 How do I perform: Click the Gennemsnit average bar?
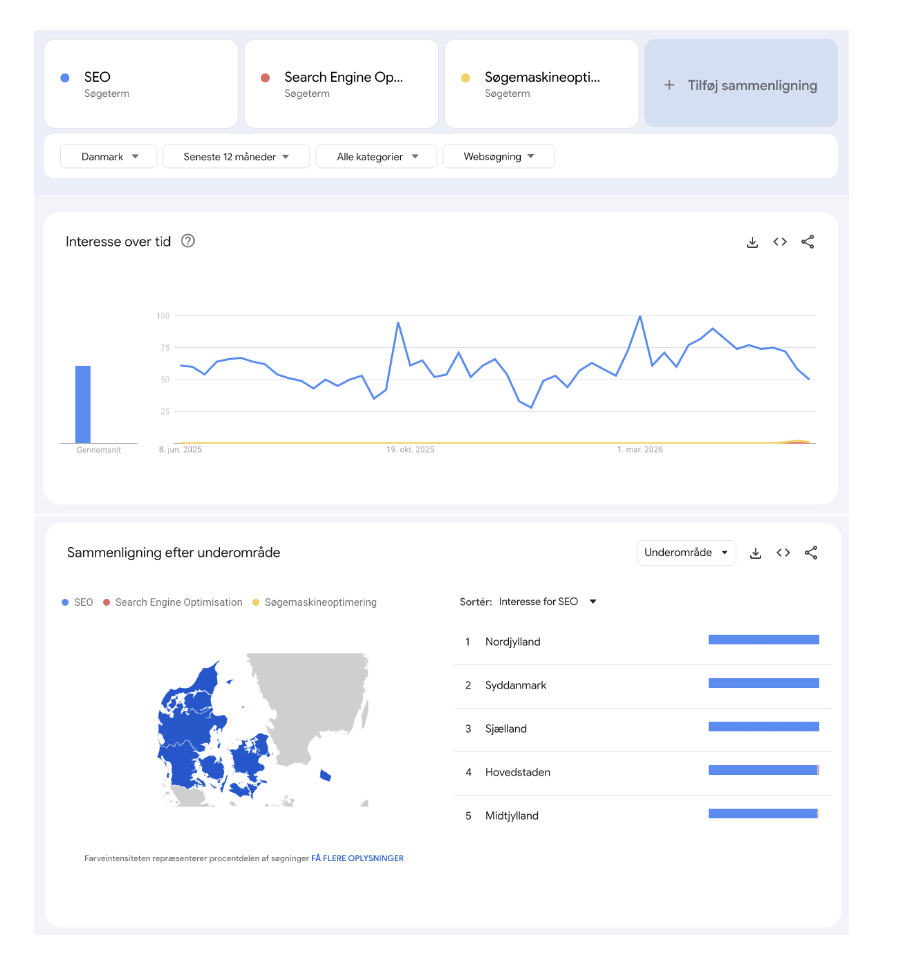[x=83, y=404]
